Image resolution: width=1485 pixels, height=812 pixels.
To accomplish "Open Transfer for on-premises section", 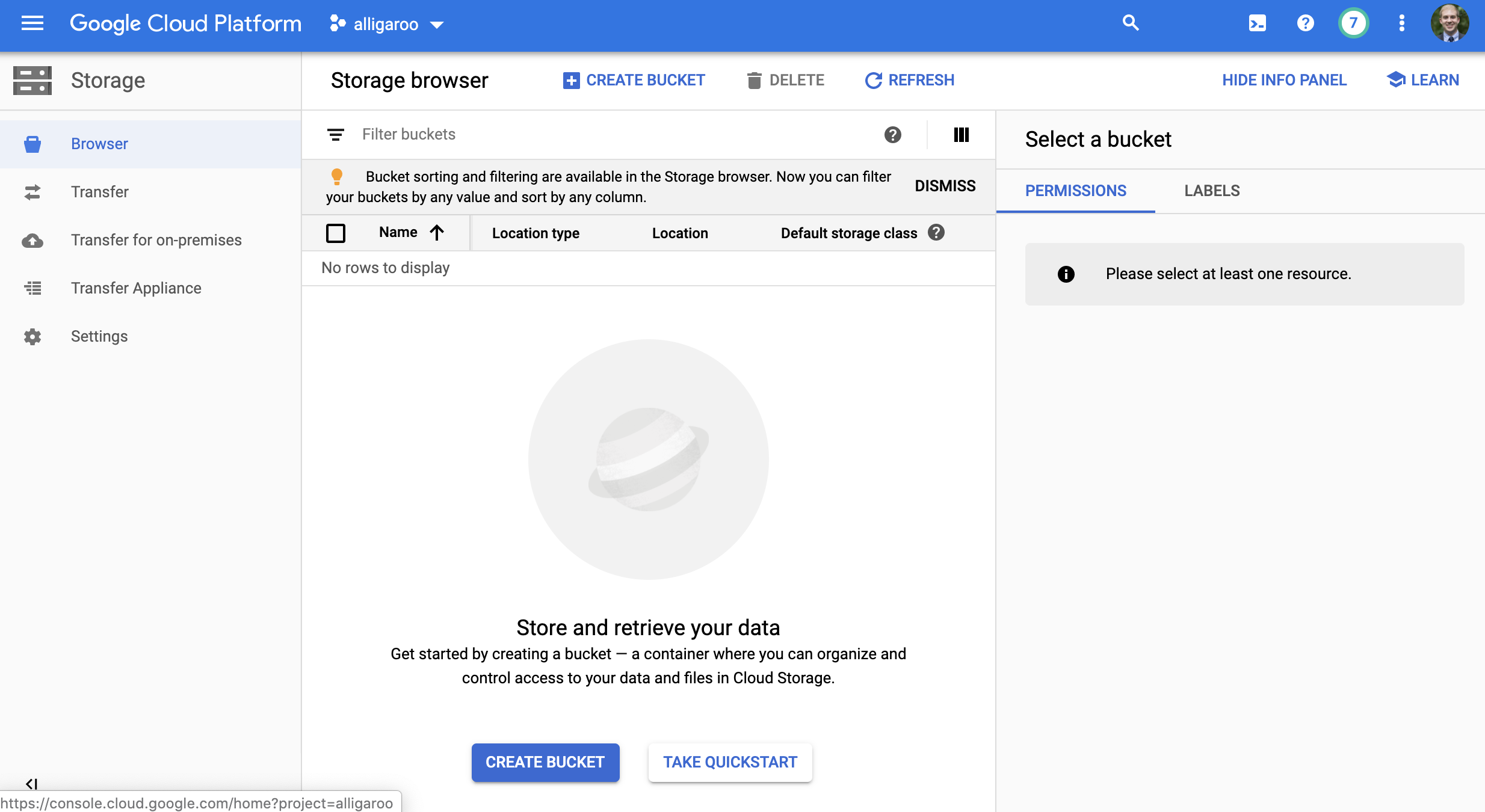I will 150,240.
